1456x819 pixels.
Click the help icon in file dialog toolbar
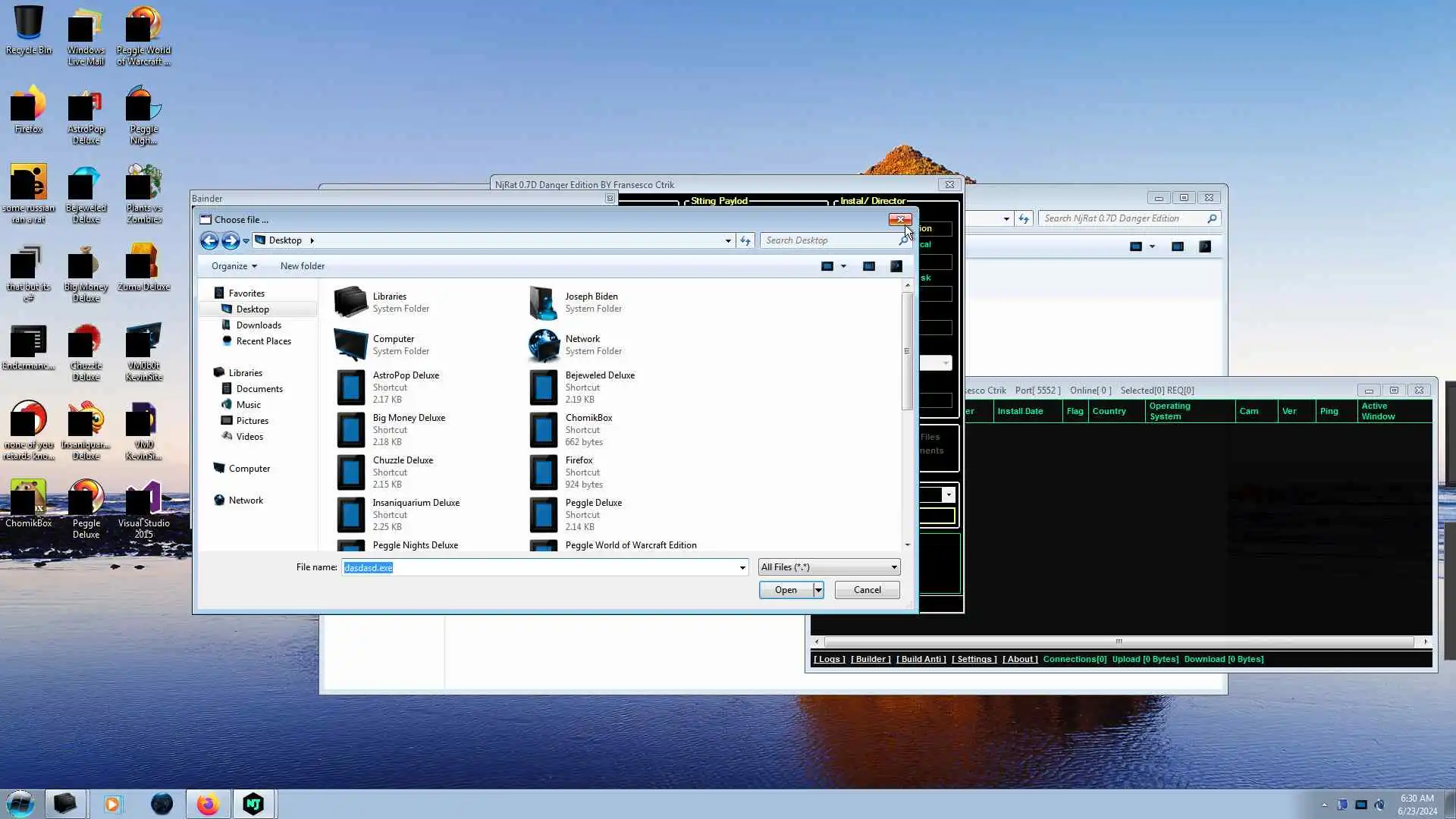tap(896, 266)
